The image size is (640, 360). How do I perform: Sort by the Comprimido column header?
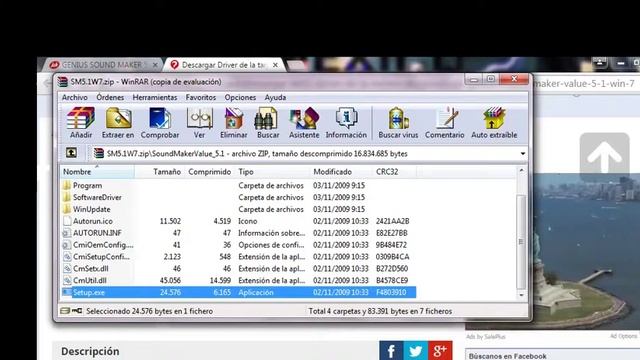(209, 172)
